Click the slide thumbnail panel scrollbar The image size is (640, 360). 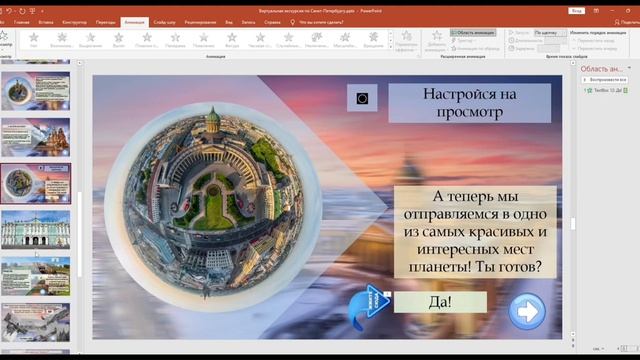tap(80, 235)
